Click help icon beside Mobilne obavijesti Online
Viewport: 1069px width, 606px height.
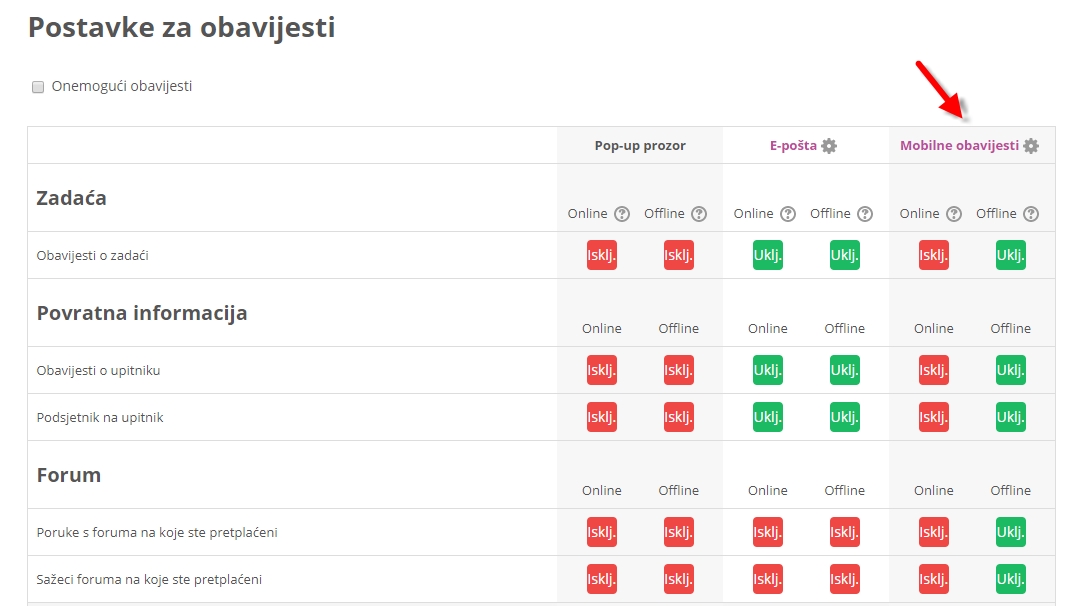(x=954, y=214)
